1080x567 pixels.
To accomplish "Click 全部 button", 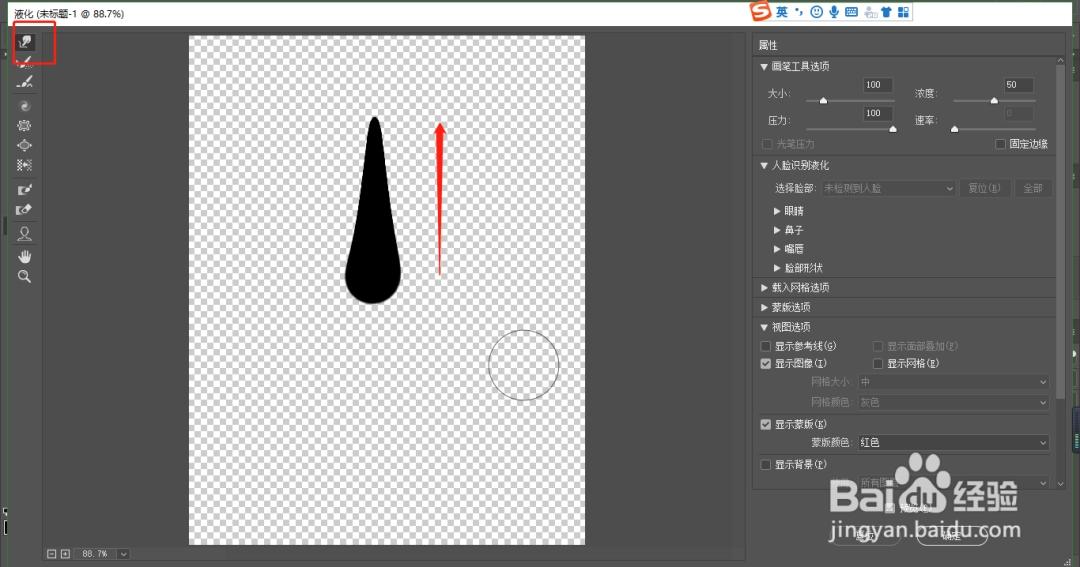I will point(1032,188).
